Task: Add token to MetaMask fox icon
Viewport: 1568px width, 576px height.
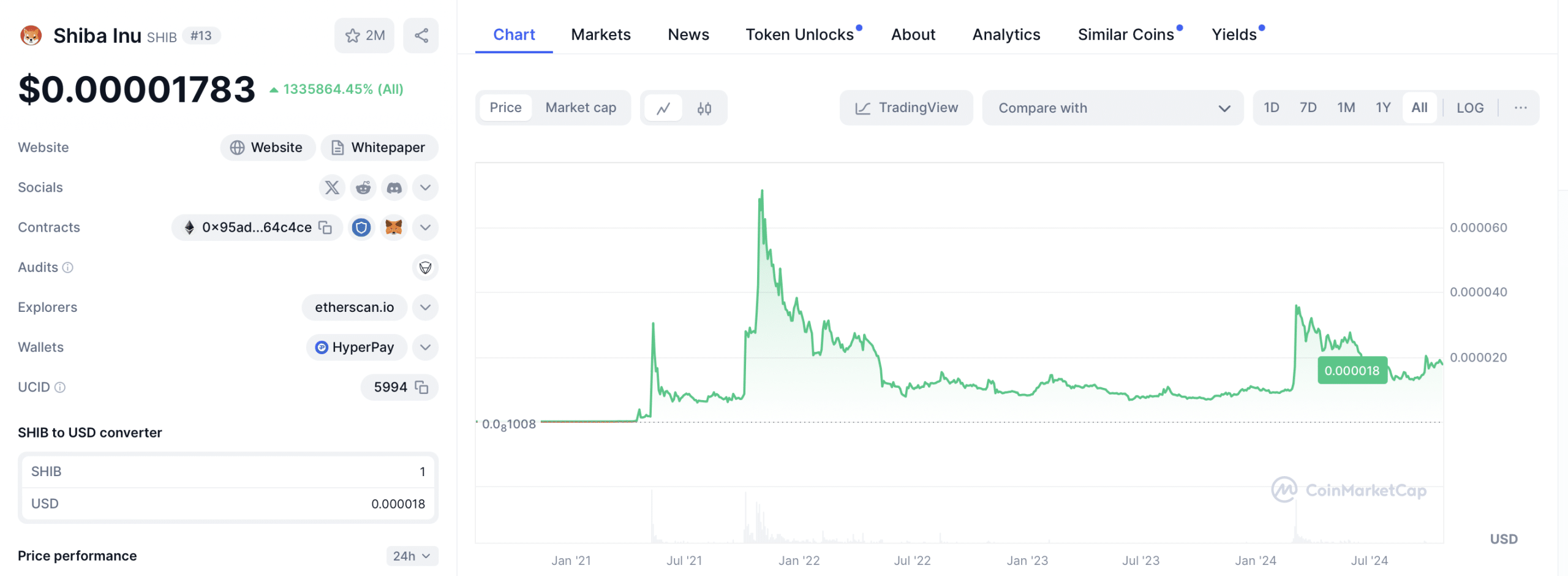Action: 394,228
